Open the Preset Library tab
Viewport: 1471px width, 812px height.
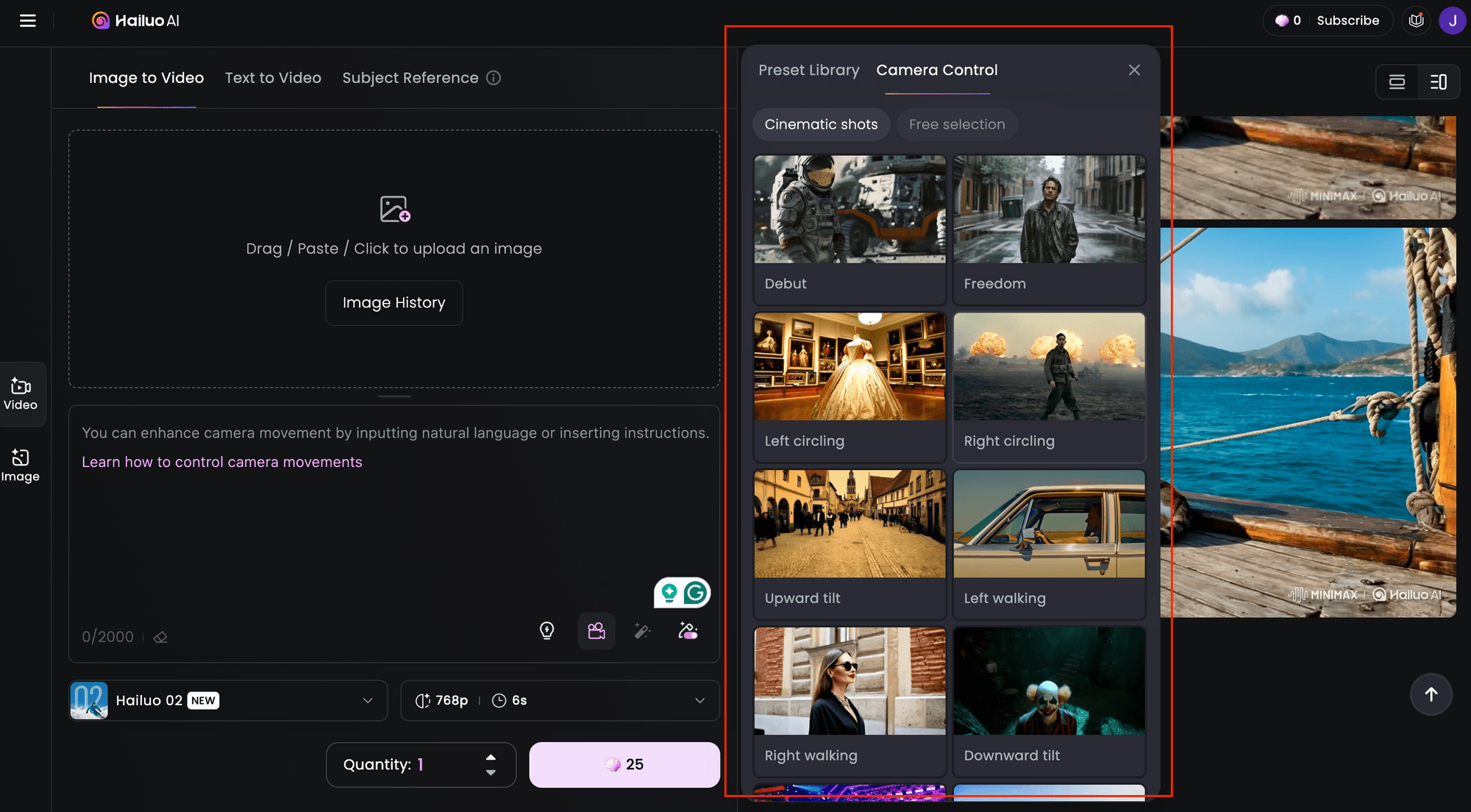(809, 70)
